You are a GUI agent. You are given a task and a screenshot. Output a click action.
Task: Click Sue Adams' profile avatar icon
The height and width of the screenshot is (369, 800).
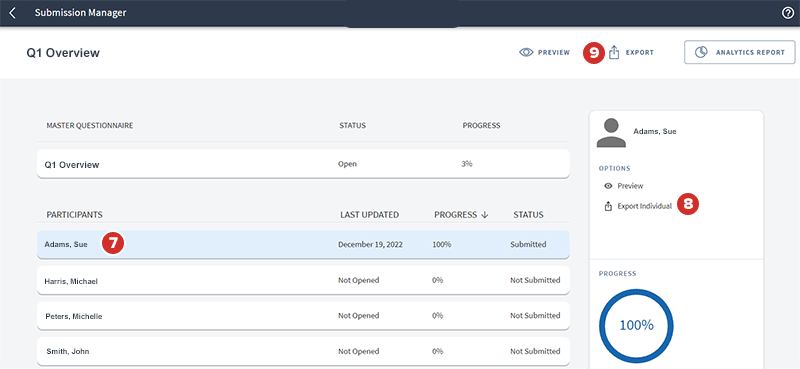coord(611,133)
